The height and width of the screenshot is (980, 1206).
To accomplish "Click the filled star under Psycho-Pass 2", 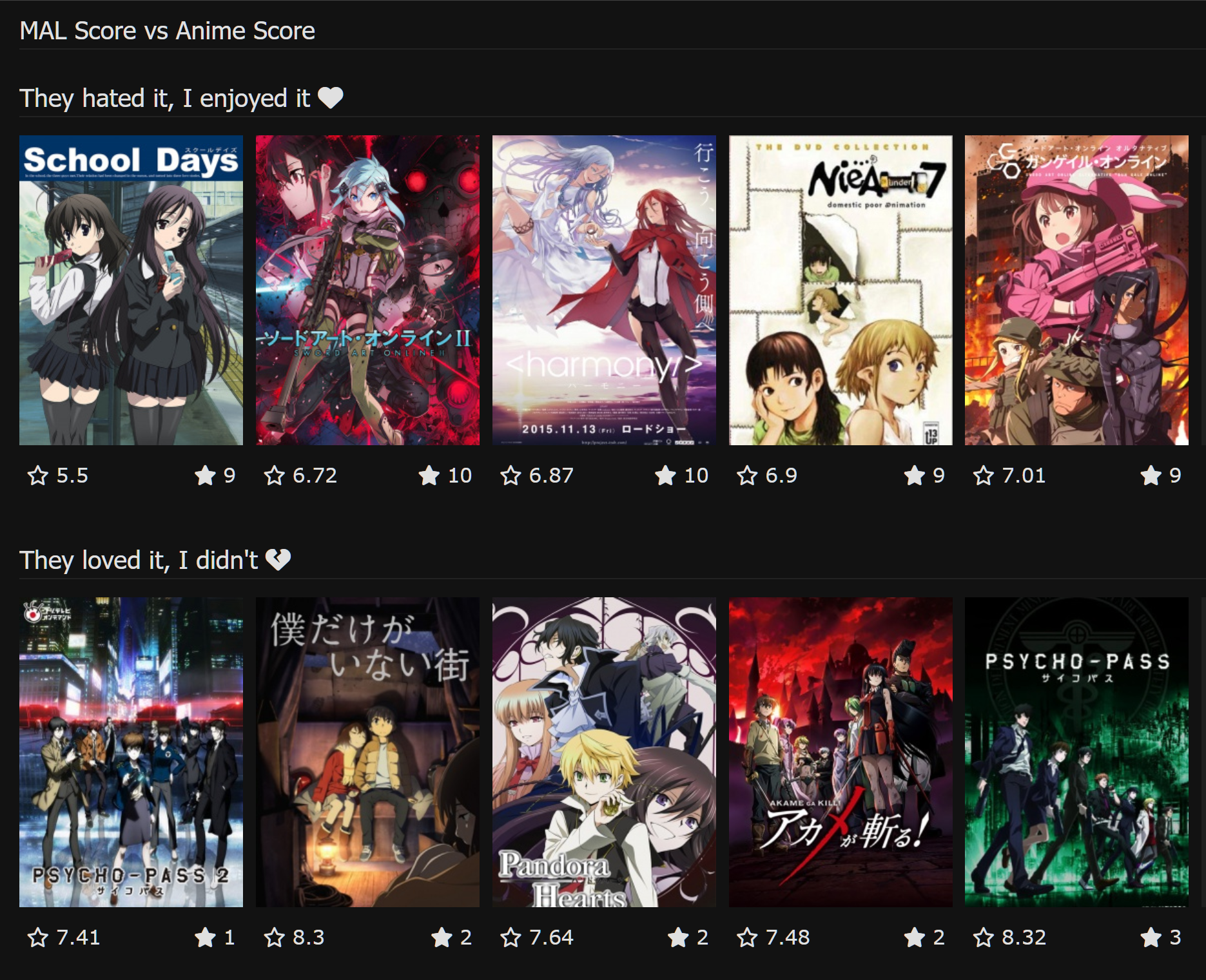I will point(205,937).
